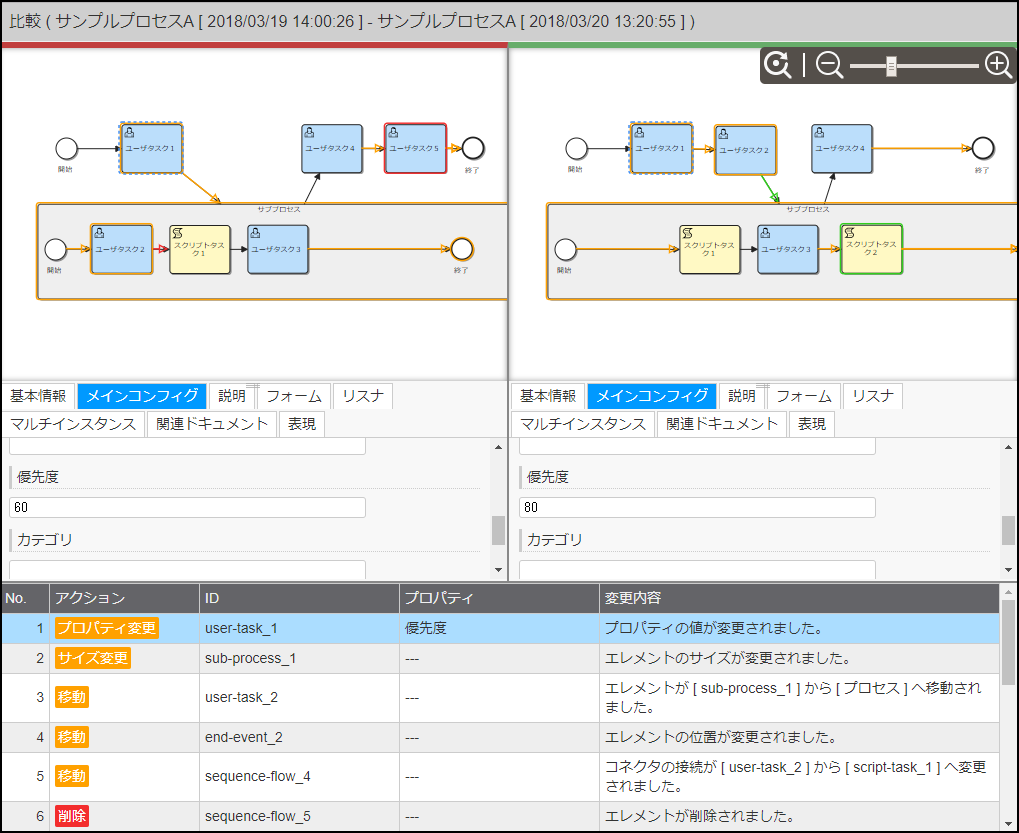Open 表現 tab in left panel
This screenshot has height=833, width=1019.
(302, 424)
